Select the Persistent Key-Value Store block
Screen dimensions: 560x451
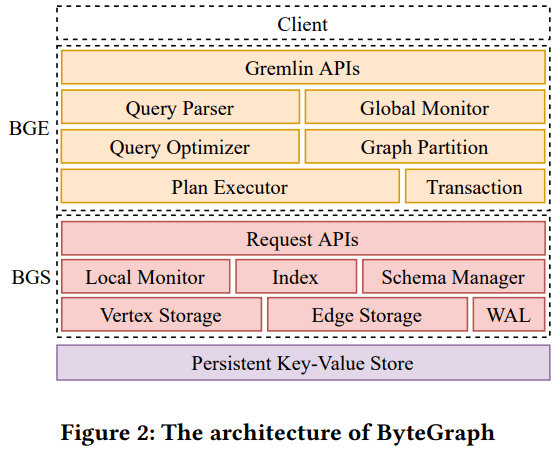[x=303, y=362]
